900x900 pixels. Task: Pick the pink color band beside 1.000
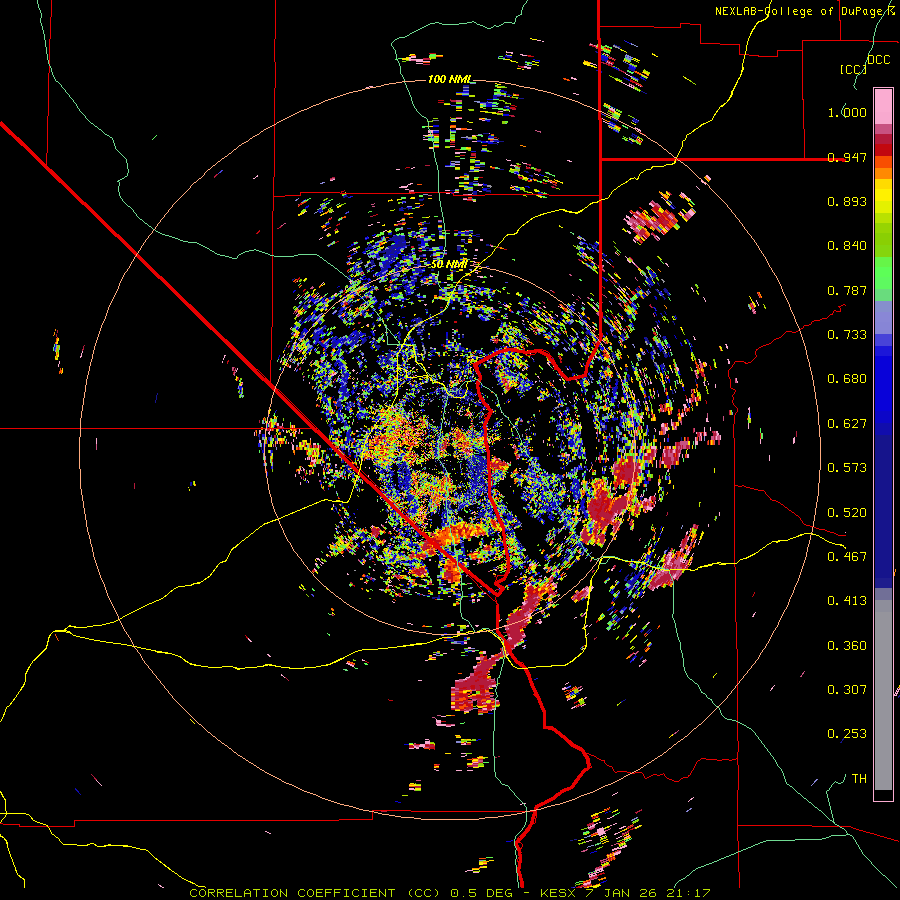tap(883, 107)
